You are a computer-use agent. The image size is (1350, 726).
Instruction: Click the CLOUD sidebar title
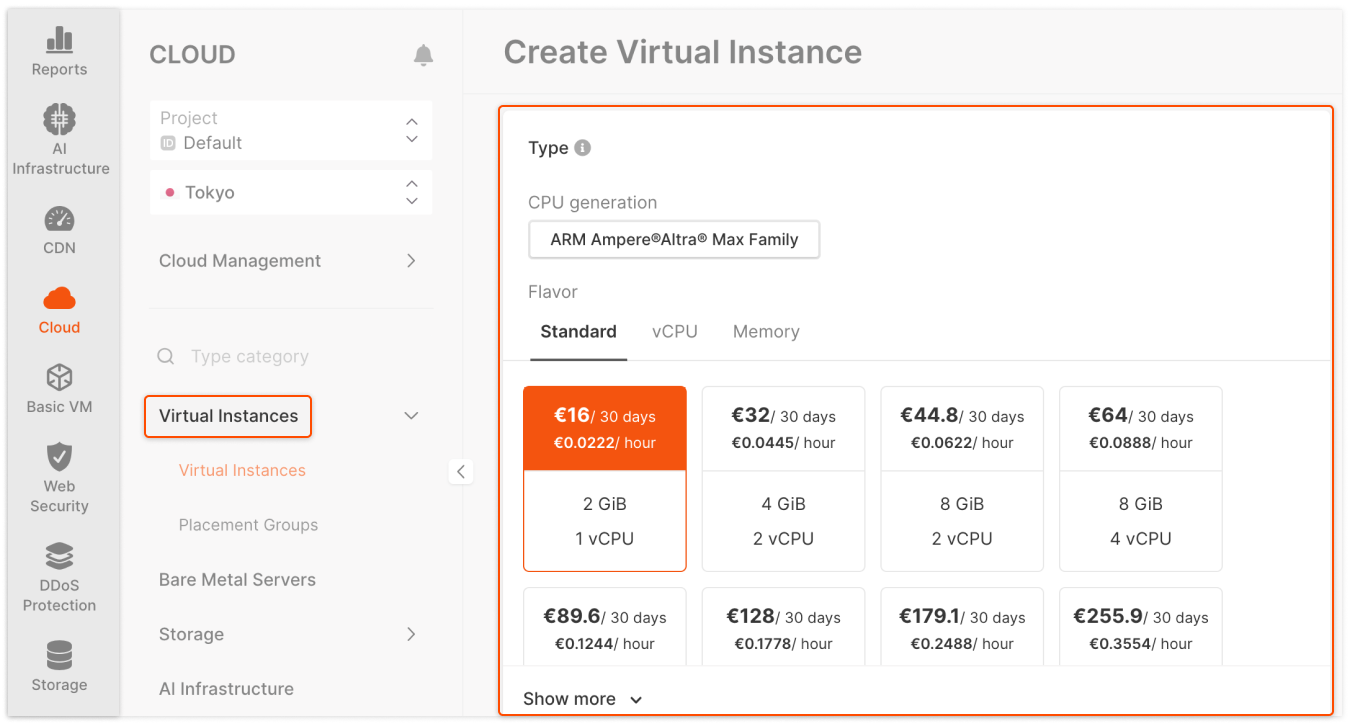[x=192, y=55]
